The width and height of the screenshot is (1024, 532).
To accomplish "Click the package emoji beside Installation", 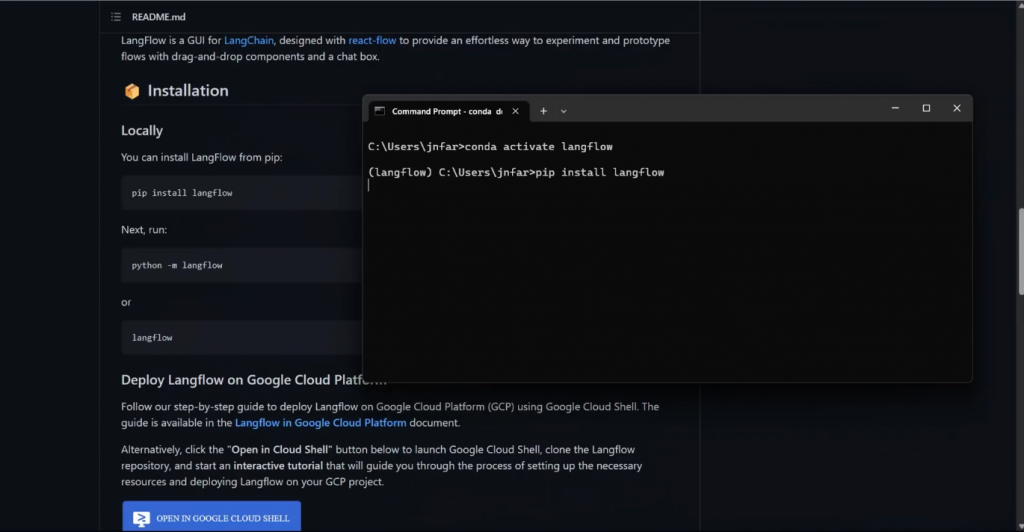I will coord(131,91).
